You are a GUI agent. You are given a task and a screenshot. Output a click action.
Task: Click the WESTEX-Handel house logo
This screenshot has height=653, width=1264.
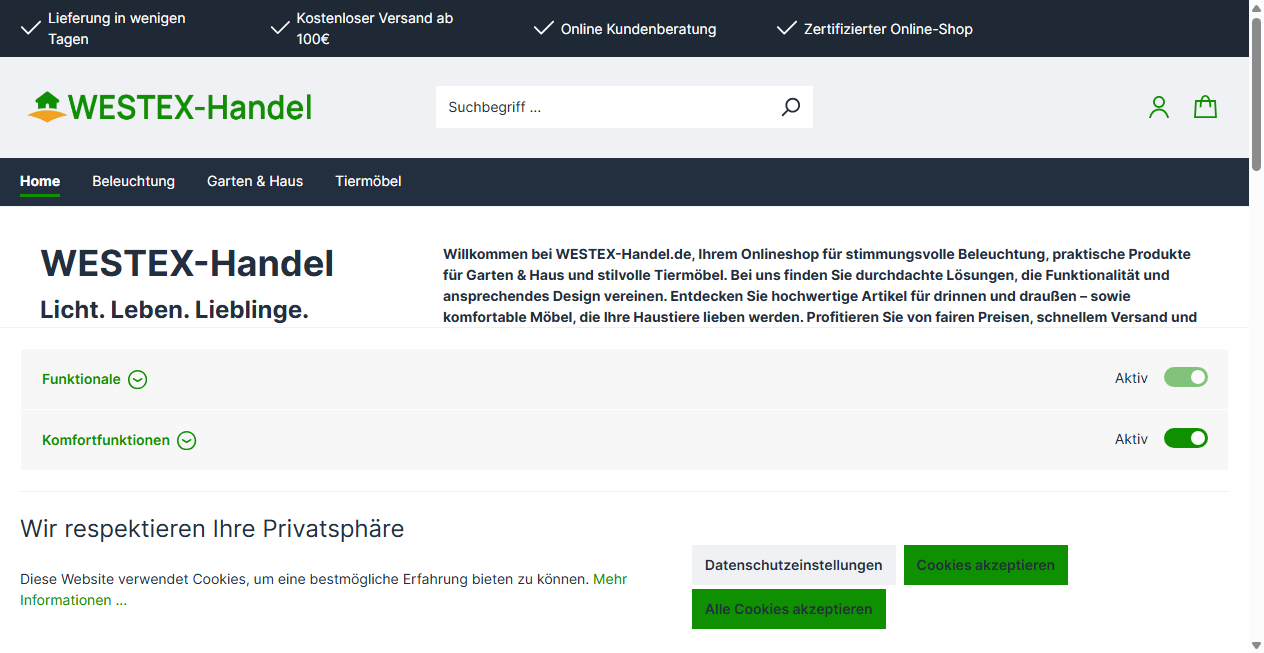click(44, 105)
